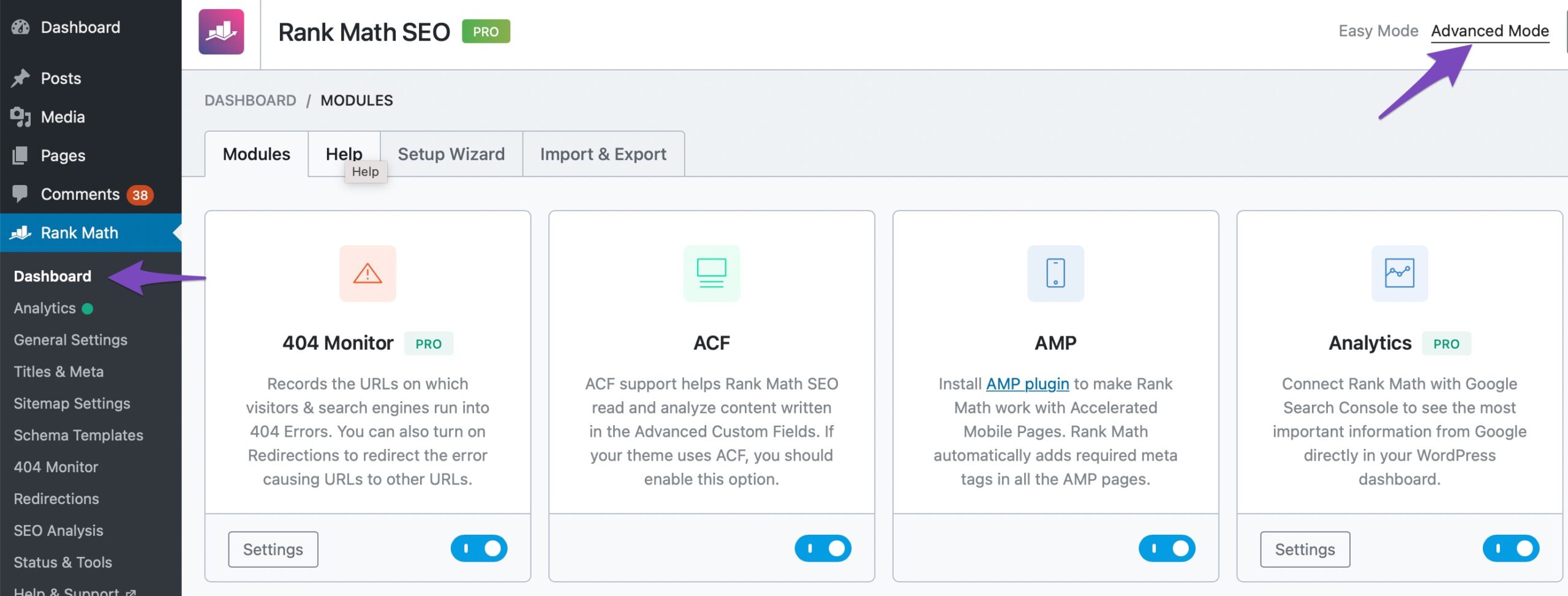The width and height of the screenshot is (1568, 596).
Task: Open Sitemap Settings submenu item
Action: click(72, 404)
